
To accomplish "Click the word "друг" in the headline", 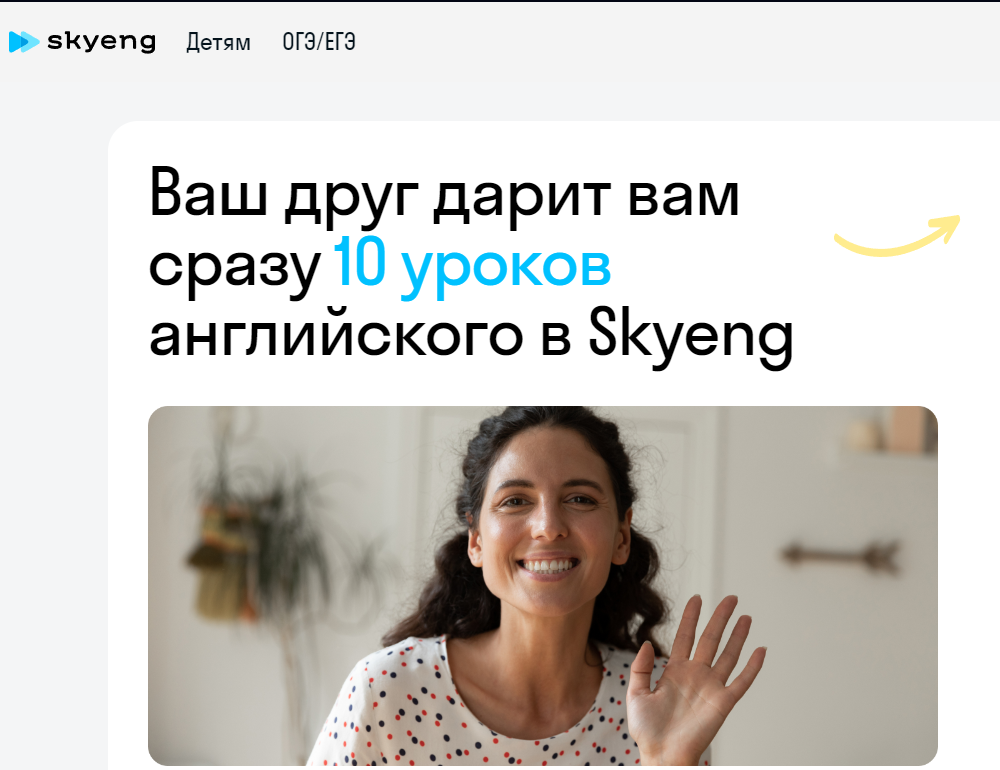I will click(351, 198).
